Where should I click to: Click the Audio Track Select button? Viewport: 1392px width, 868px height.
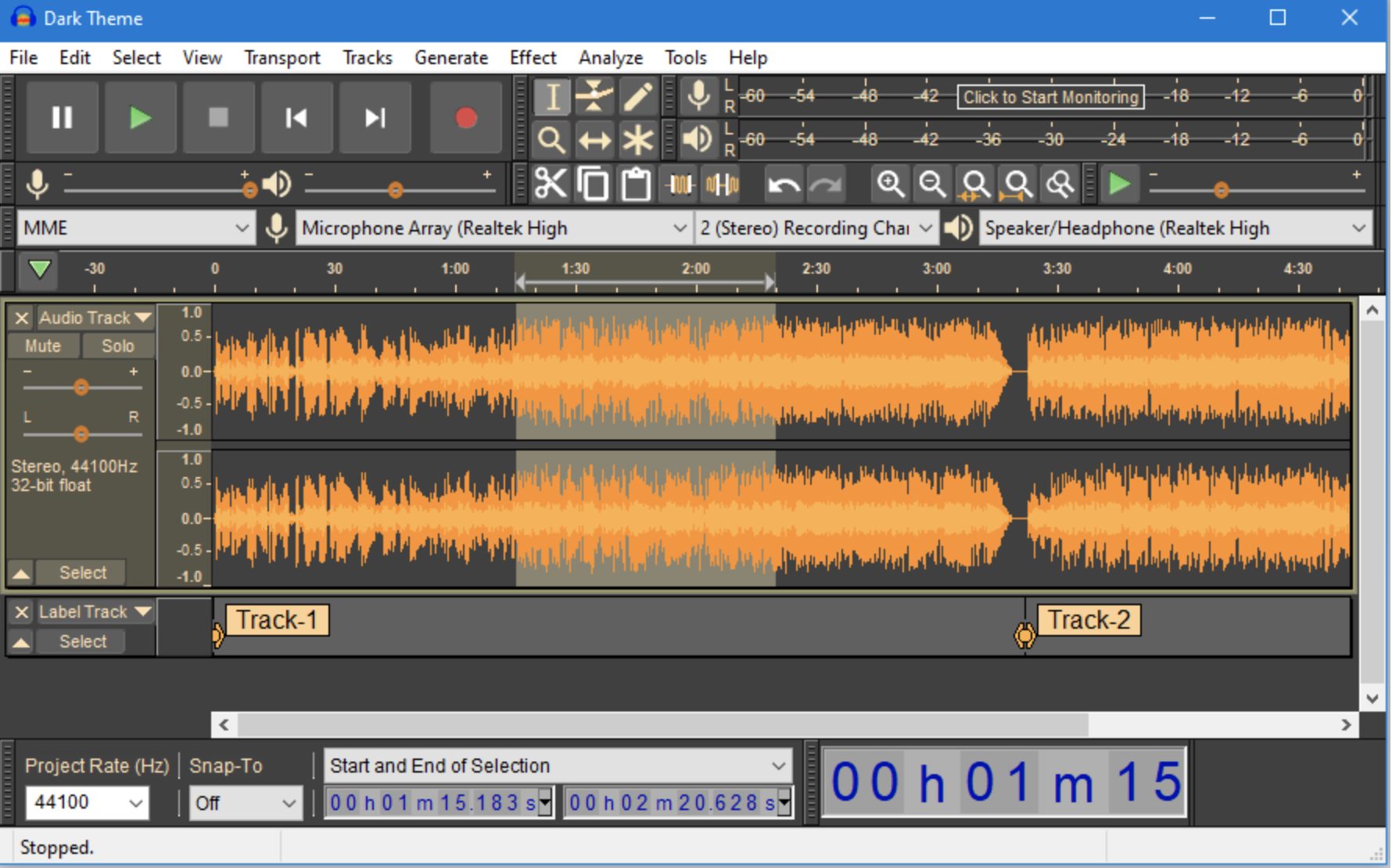coord(82,572)
